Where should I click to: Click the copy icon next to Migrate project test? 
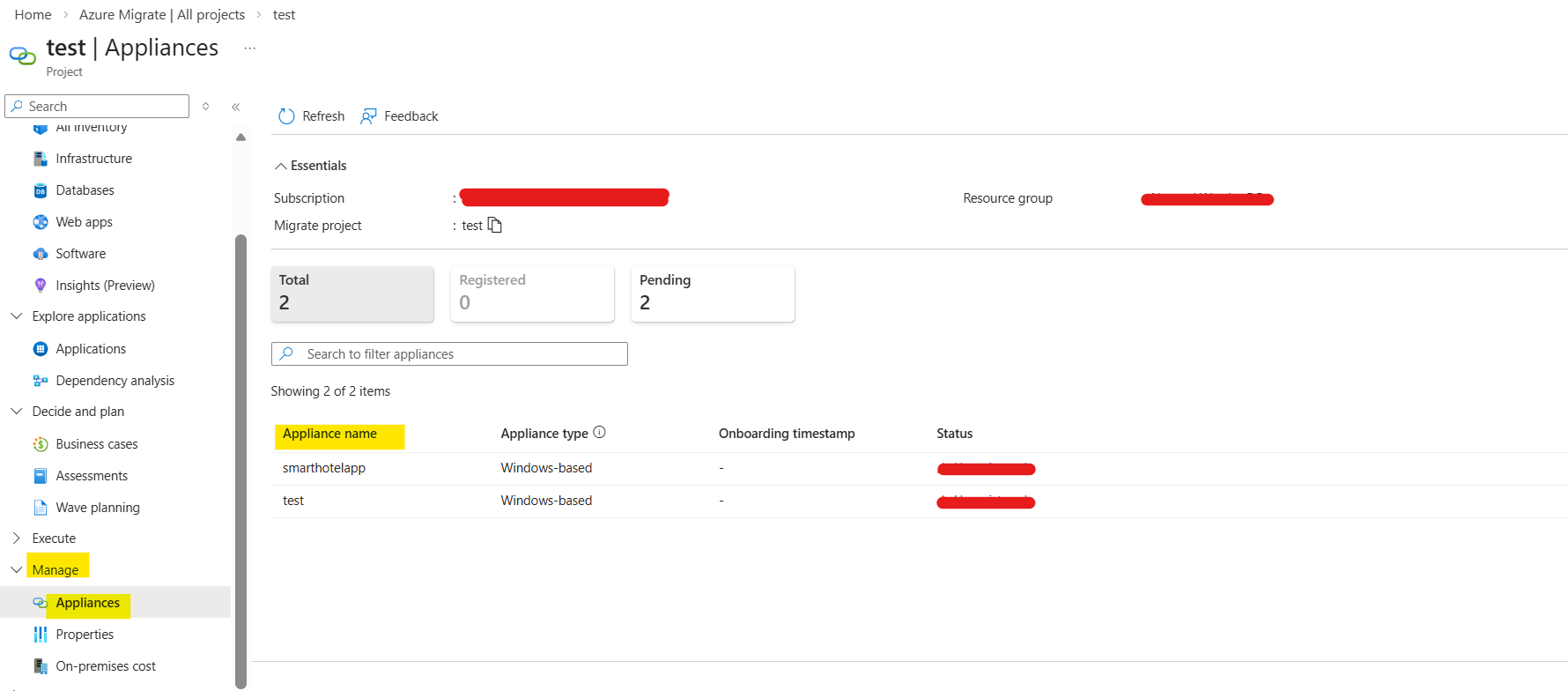(x=495, y=225)
